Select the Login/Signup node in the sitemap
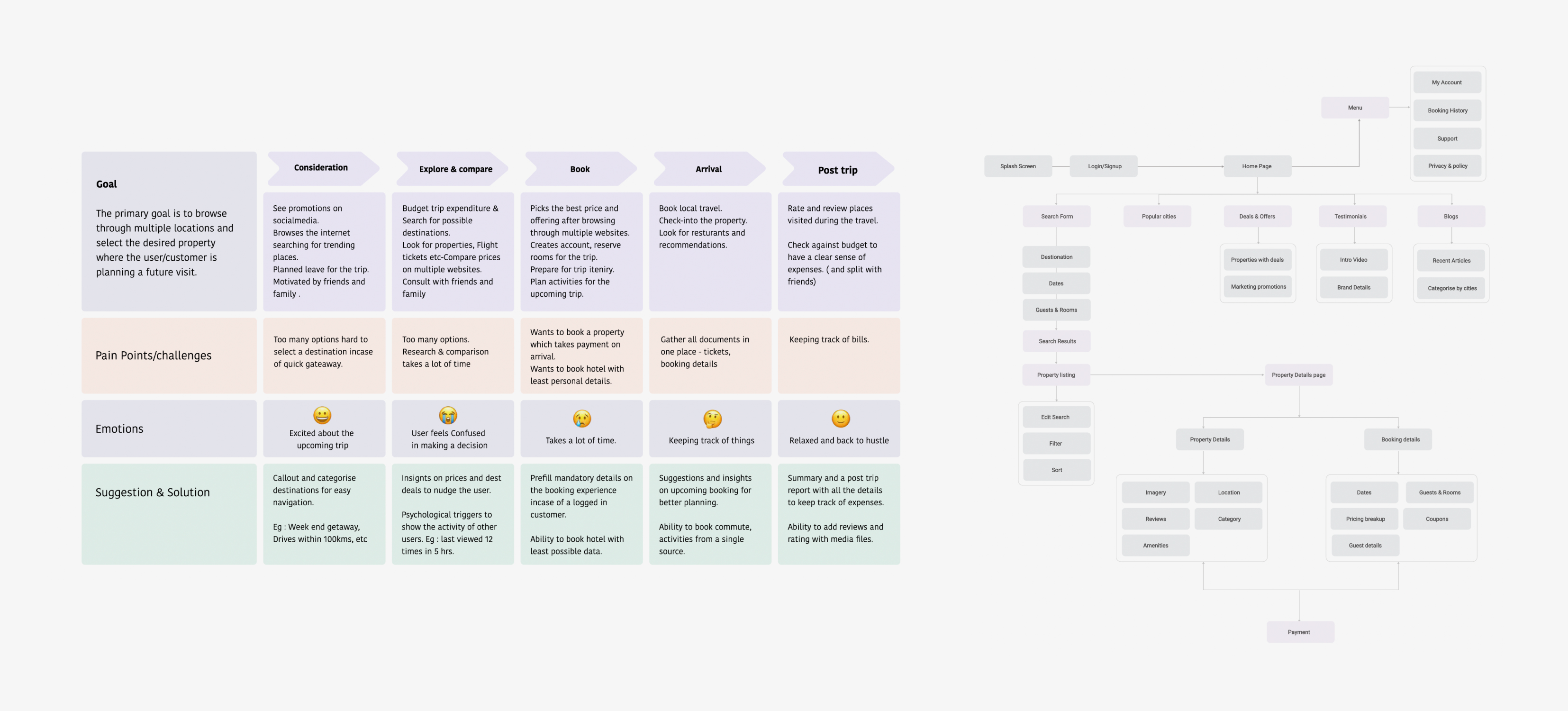Viewport: 1568px width, 711px height. [x=1104, y=166]
